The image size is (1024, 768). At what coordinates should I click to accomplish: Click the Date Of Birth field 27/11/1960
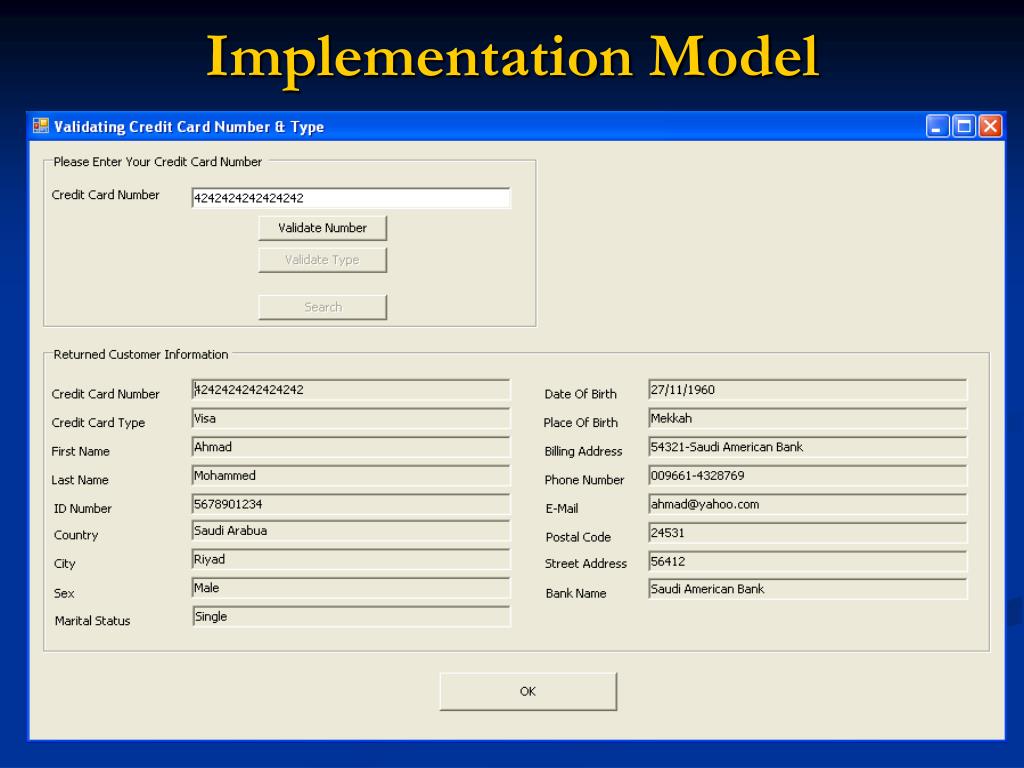pyautogui.click(x=807, y=390)
